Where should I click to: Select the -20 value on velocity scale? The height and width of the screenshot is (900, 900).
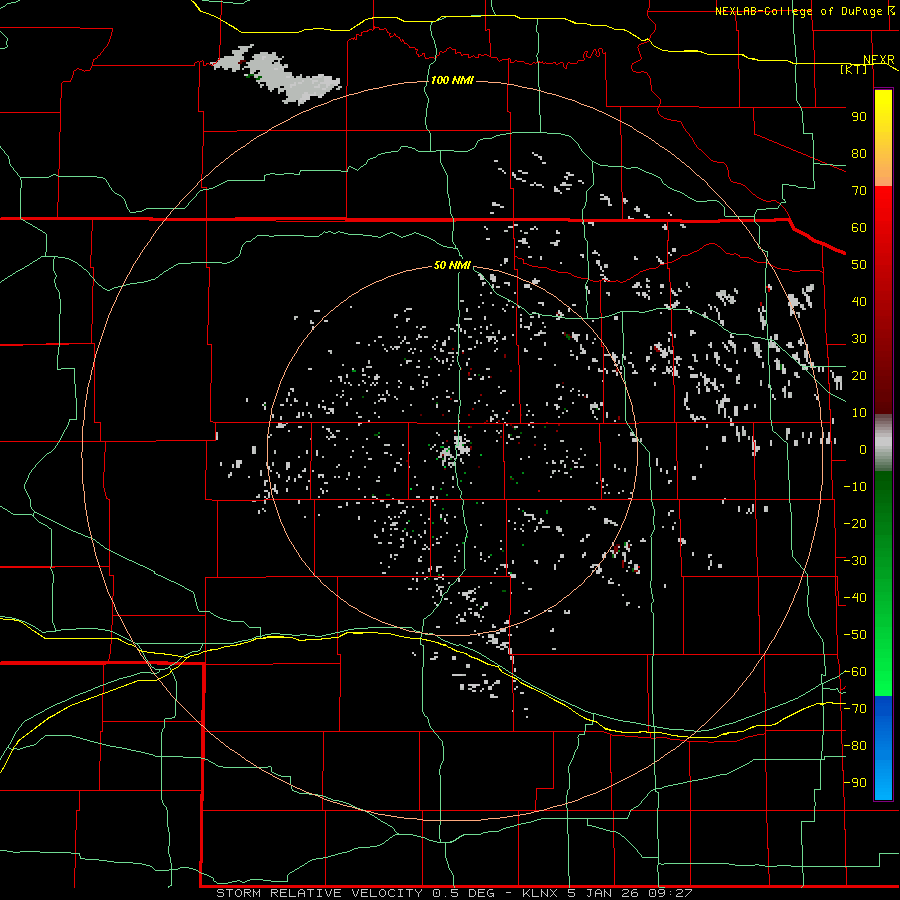coord(855,524)
